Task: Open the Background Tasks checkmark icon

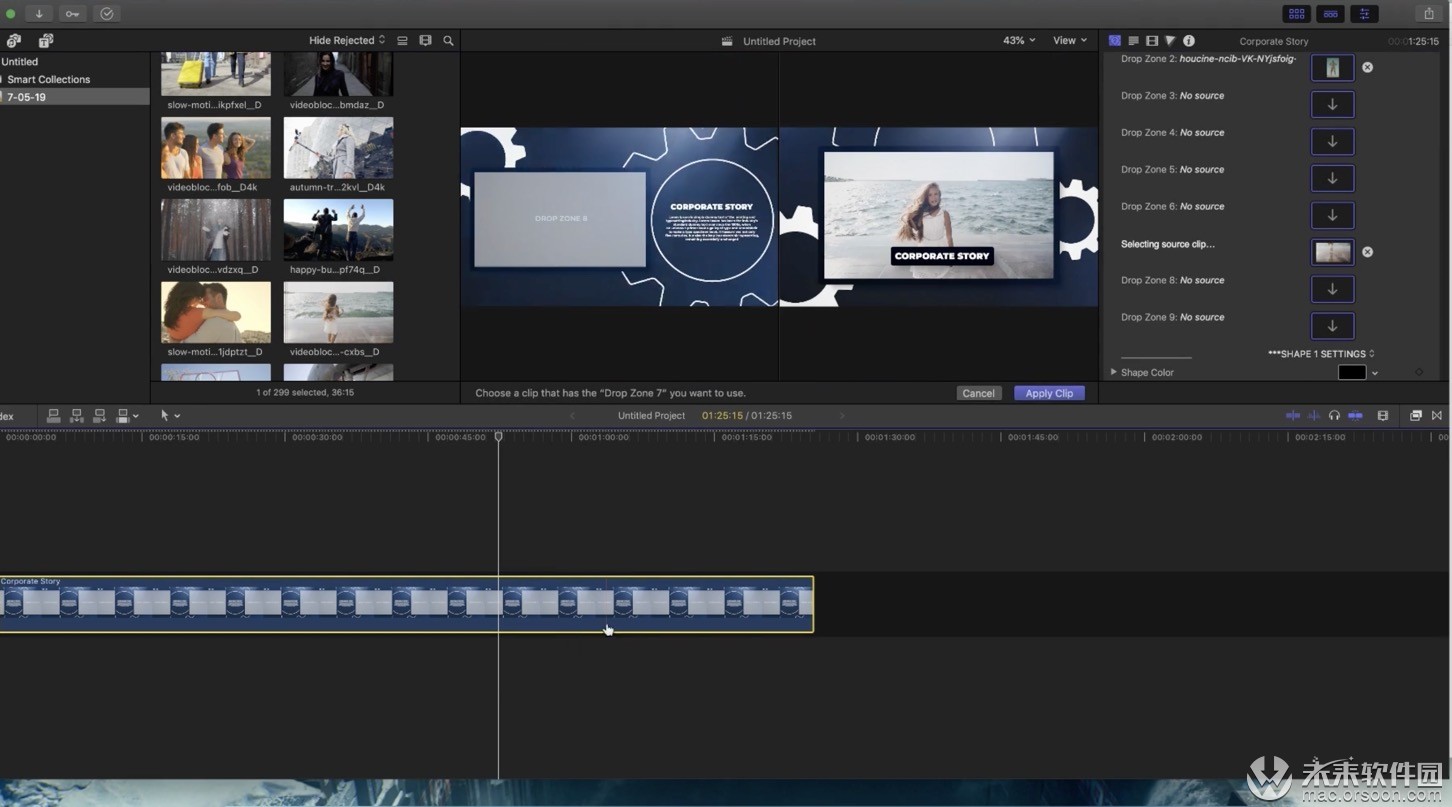Action: tap(107, 13)
